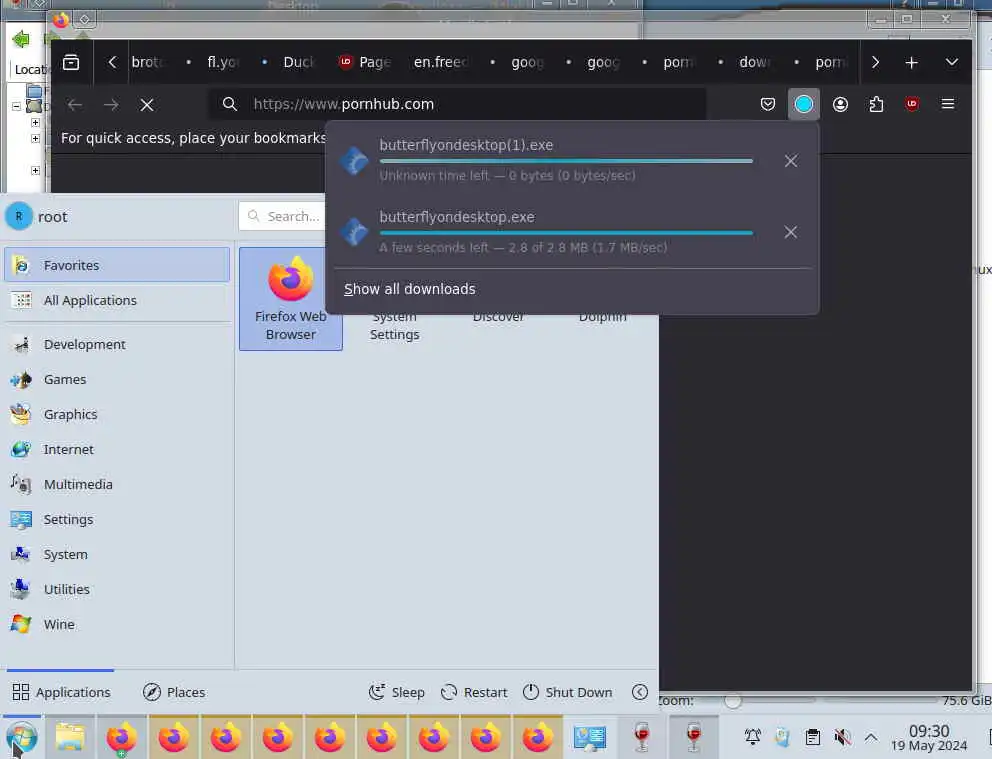Switch to the 'dow' tab

coord(745,62)
